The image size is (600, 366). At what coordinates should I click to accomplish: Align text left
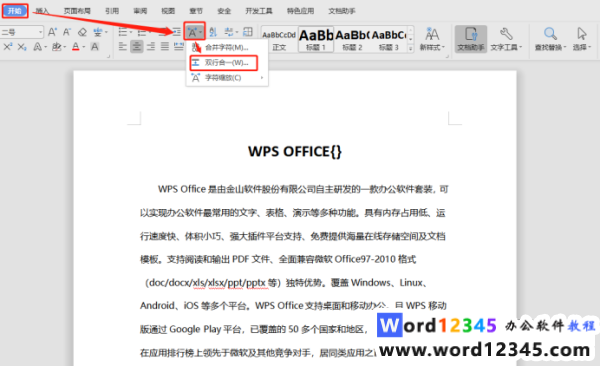coord(122,47)
